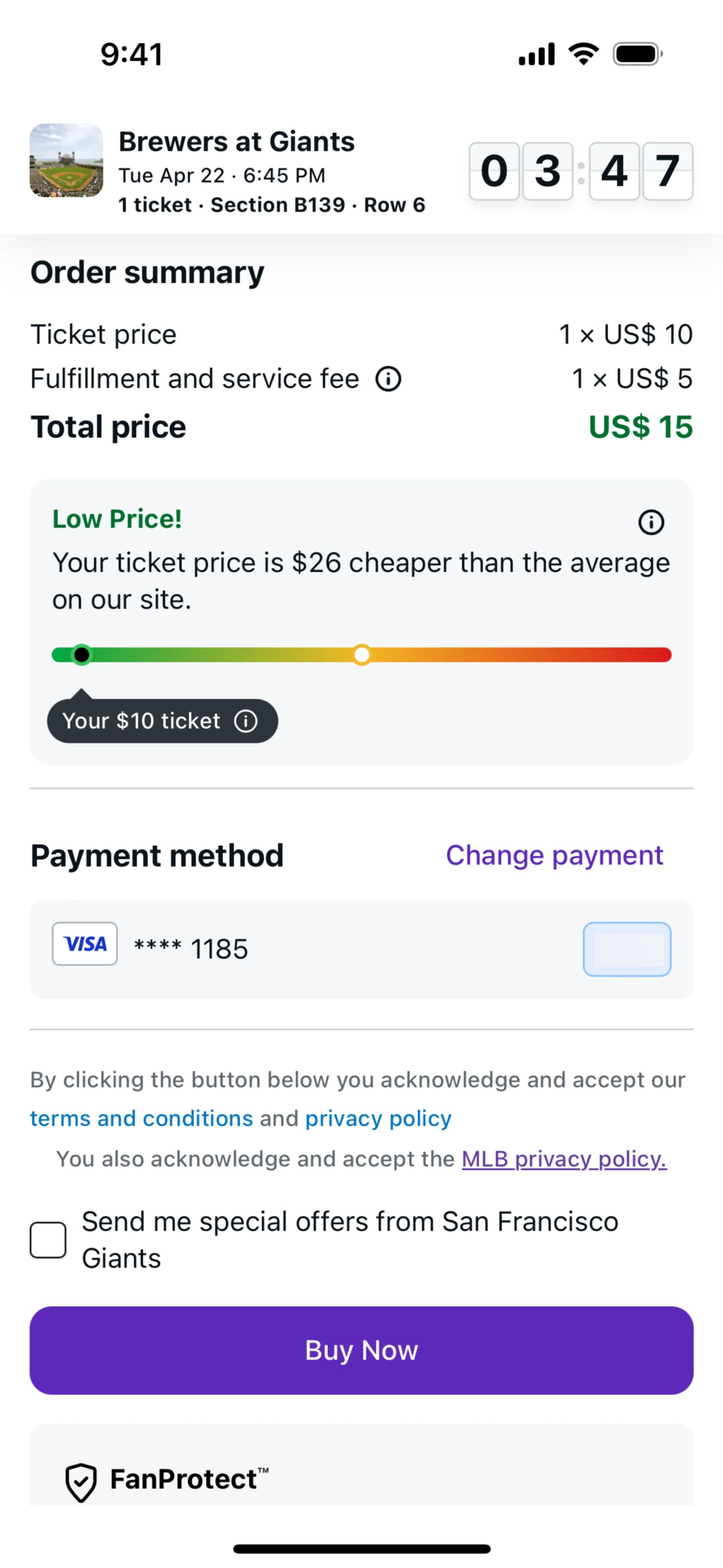Tap the battery status icon
The width and height of the screenshot is (723, 1568).
click(x=637, y=54)
